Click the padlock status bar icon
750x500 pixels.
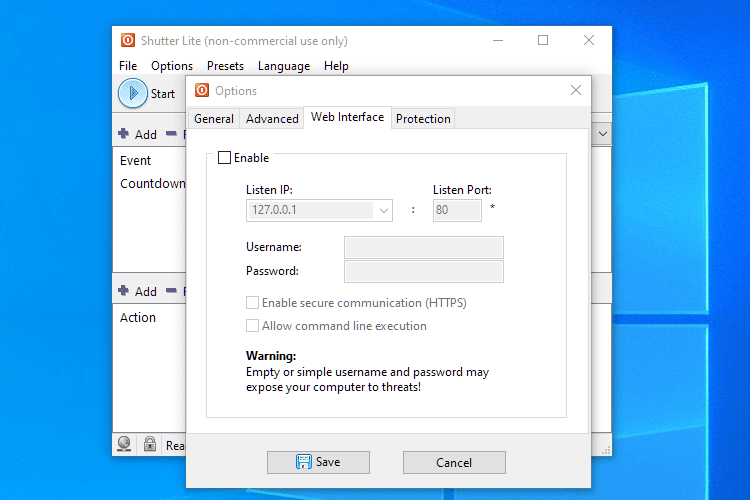coord(150,444)
